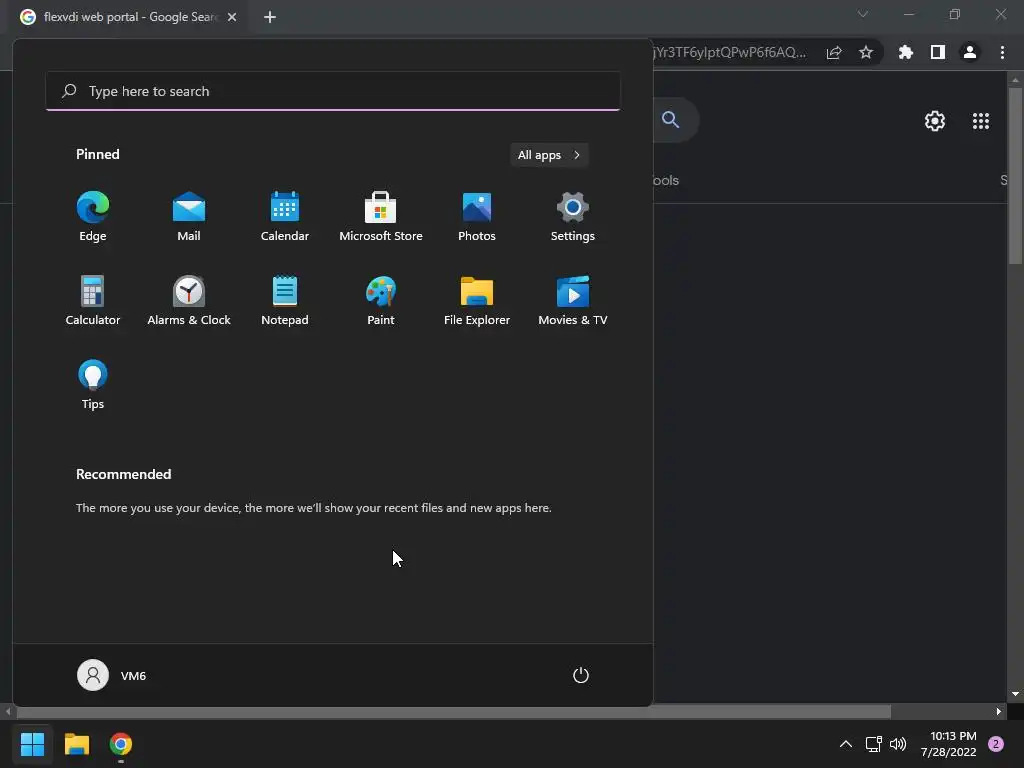This screenshot has width=1024, height=768.
Task: Launch Notepad from pinned apps
Action: [285, 301]
